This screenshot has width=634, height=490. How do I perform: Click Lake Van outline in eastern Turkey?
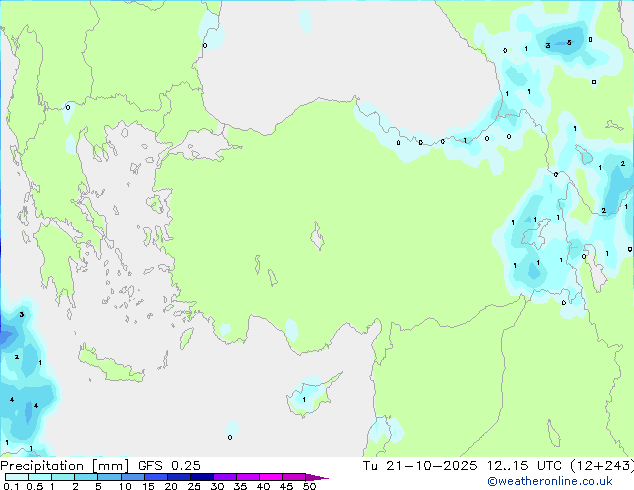536,234
